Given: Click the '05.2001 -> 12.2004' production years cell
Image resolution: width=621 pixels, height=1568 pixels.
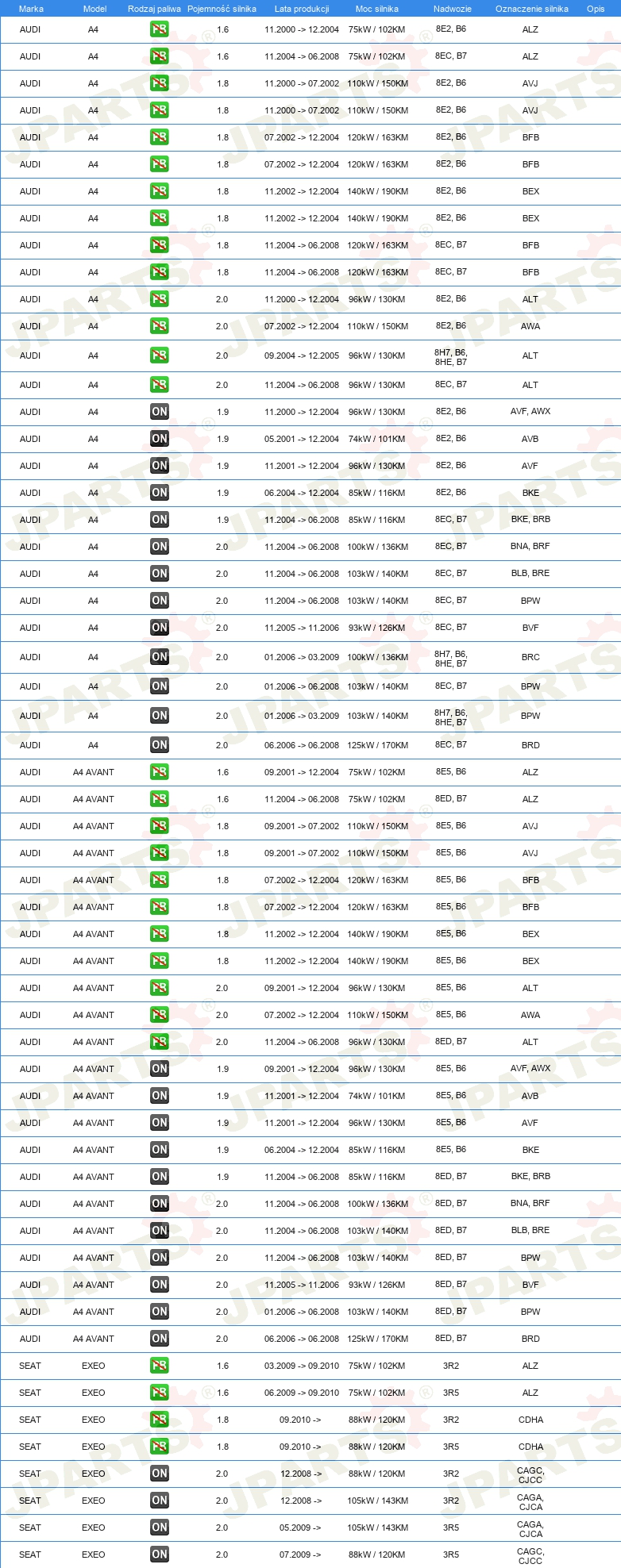Looking at the screenshot, I should coord(302,439).
